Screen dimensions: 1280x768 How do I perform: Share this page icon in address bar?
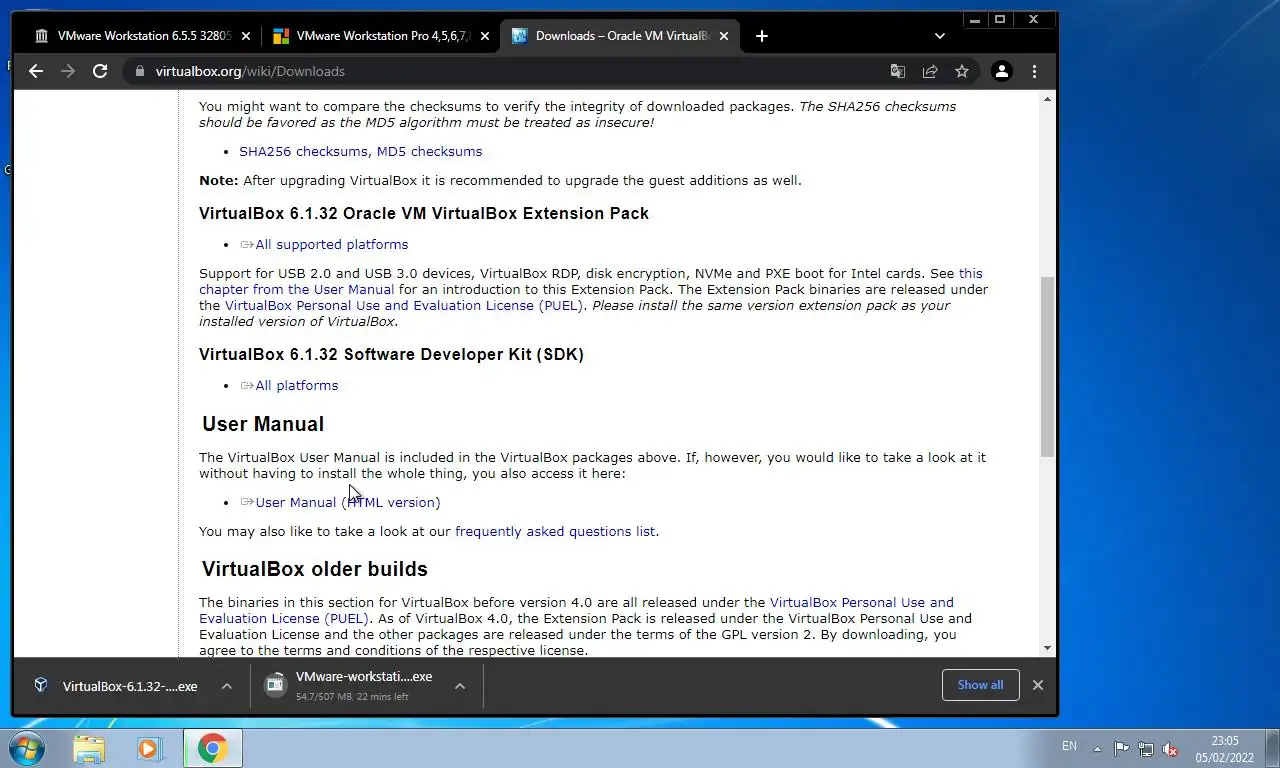(x=930, y=71)
